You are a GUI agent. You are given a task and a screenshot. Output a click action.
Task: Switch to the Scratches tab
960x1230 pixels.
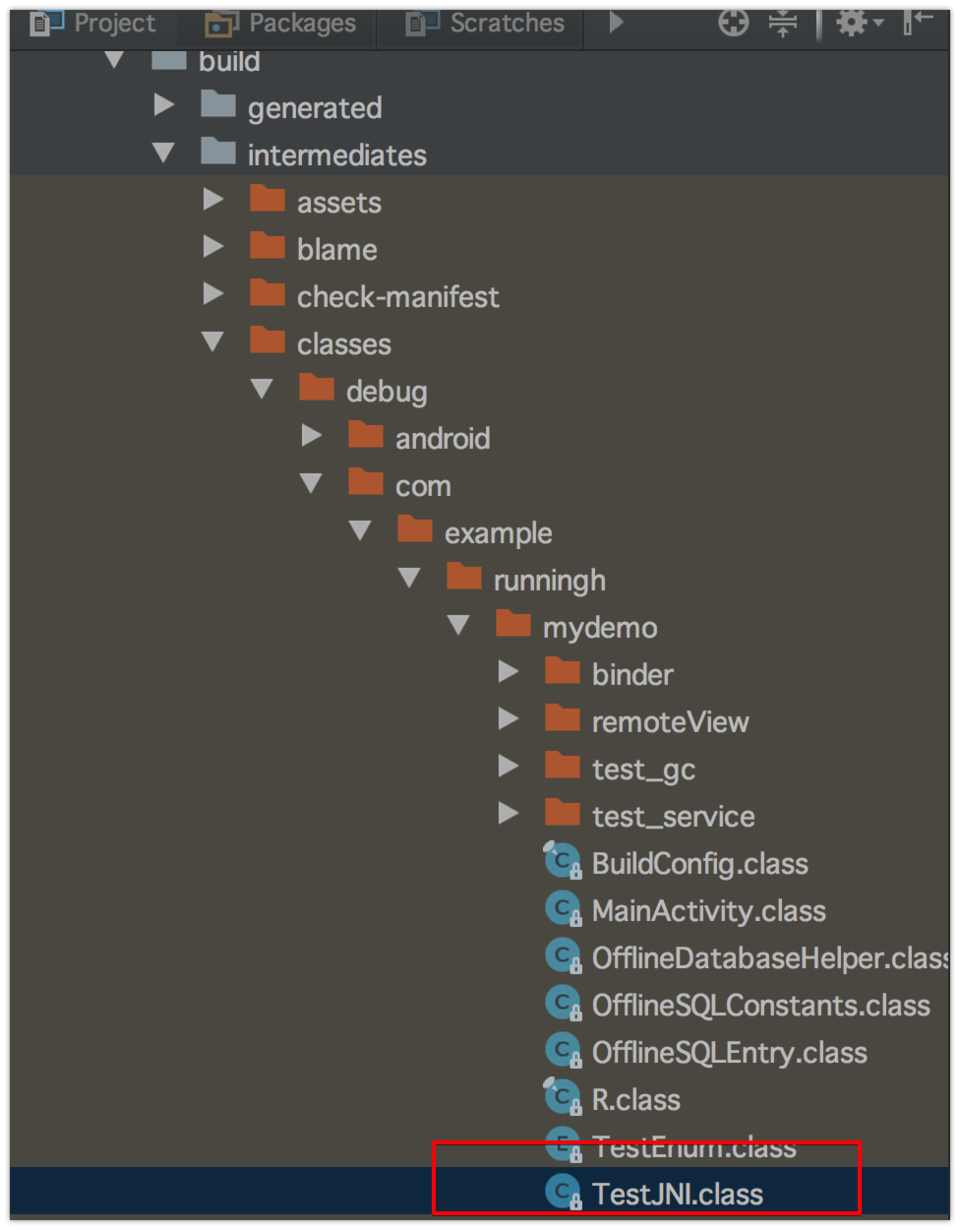tap(486, 22)
